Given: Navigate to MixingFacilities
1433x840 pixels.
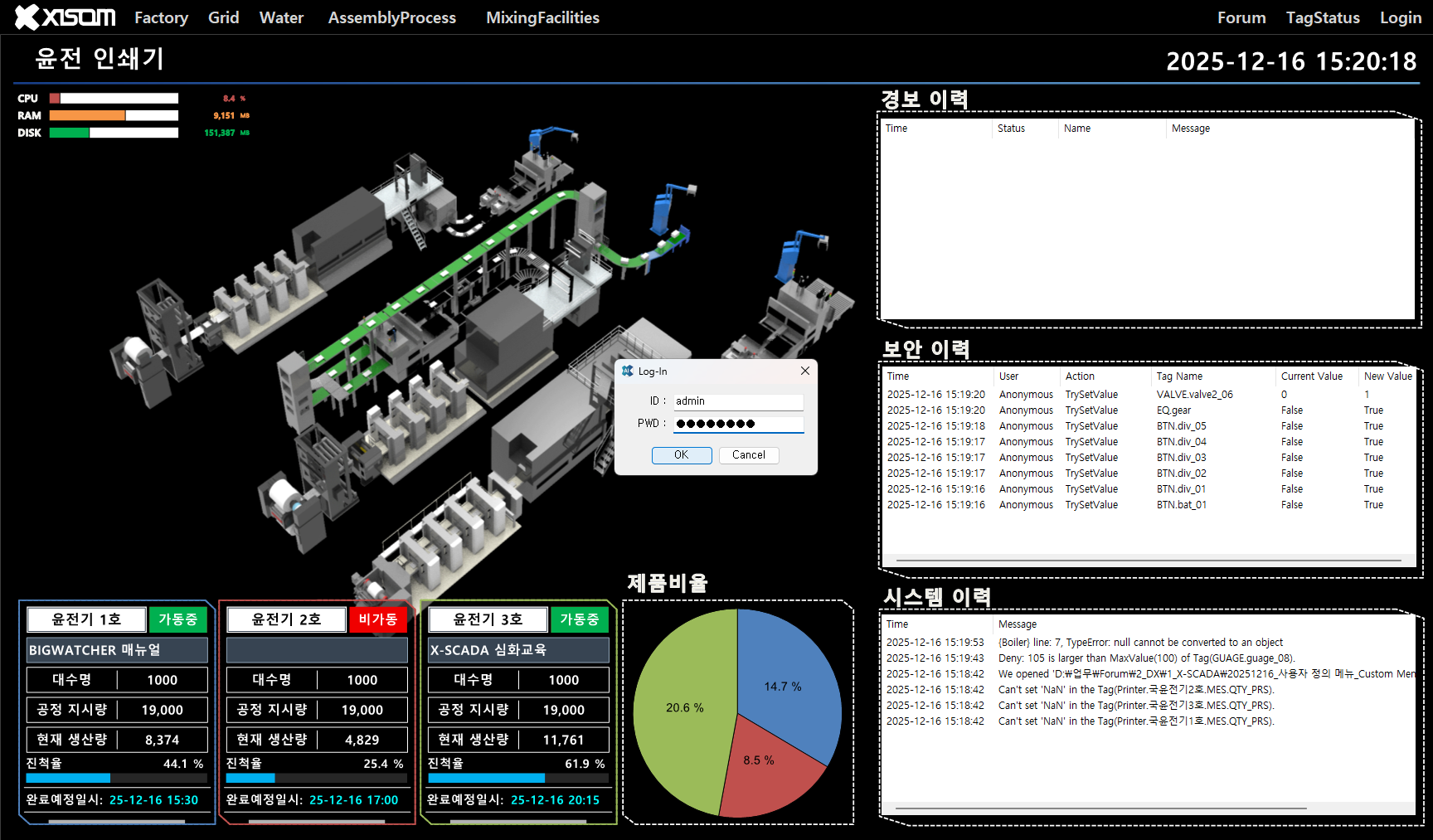Looking at the screenshot, I should 542,17.
